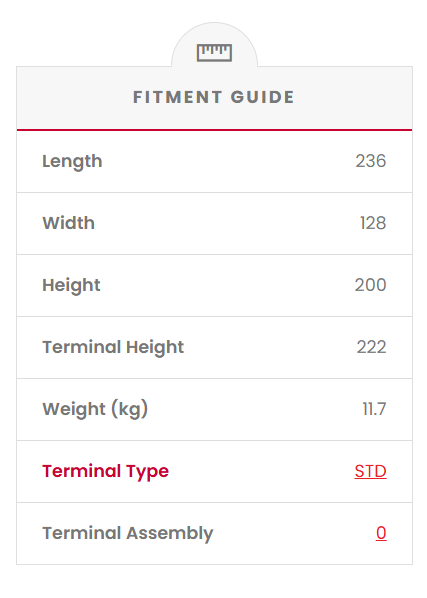Click the semicircle badge holding the ruler

214,45
